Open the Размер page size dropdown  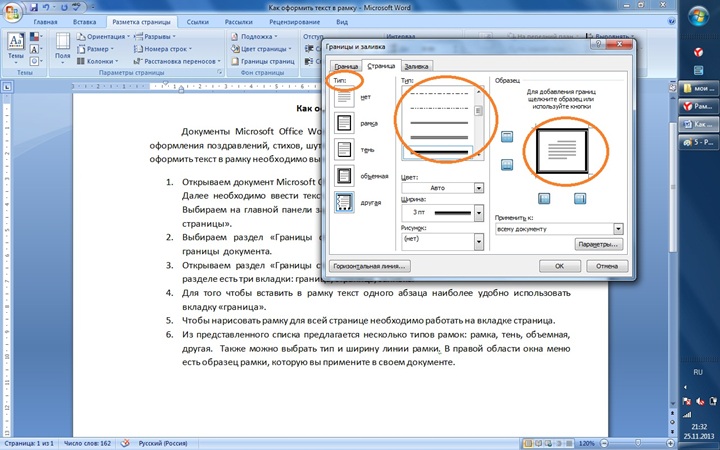coord(96,49)
